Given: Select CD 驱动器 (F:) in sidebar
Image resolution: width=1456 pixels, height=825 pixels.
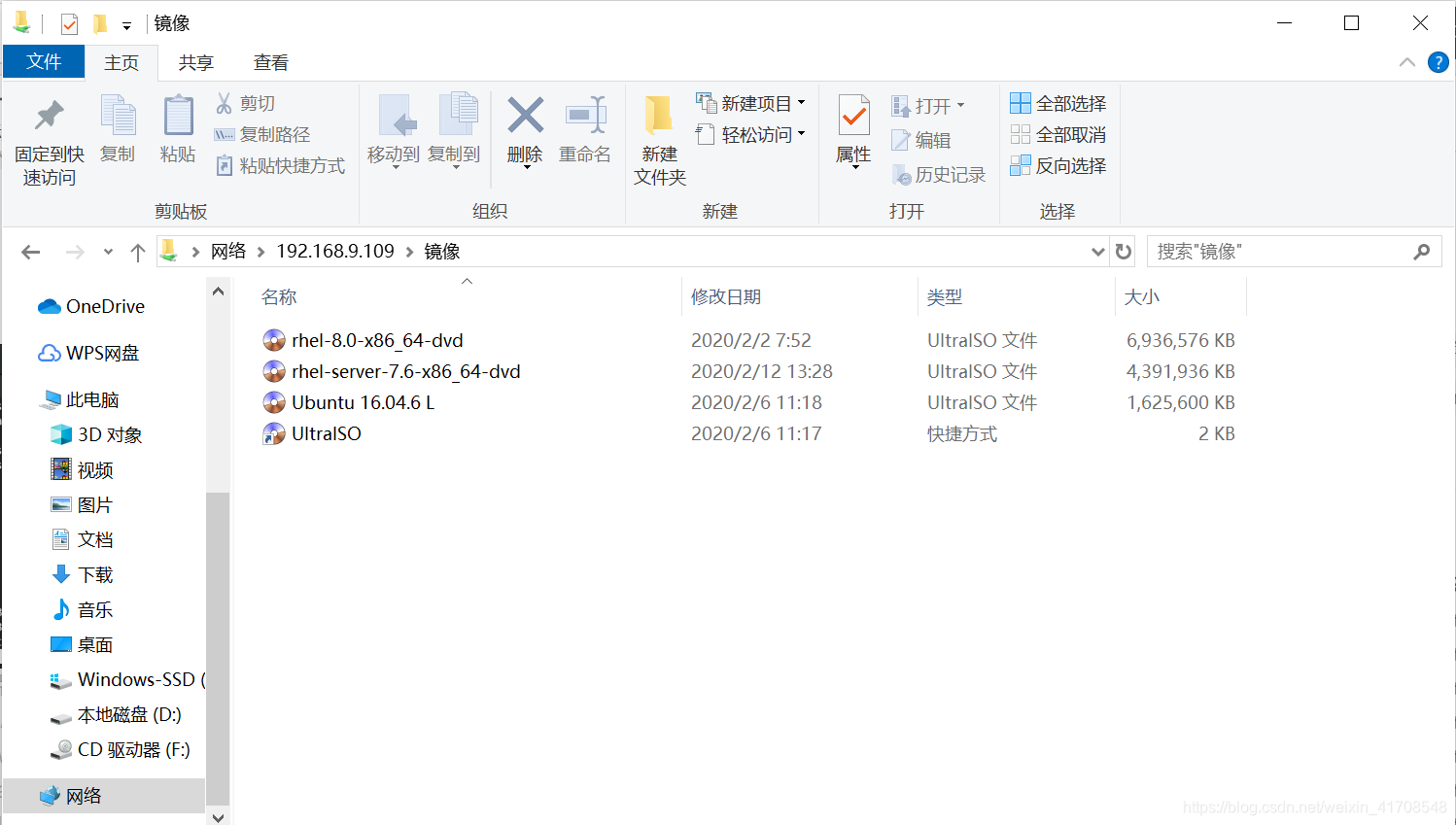Looking at the screenshot, I should click(x=121, y=749).
